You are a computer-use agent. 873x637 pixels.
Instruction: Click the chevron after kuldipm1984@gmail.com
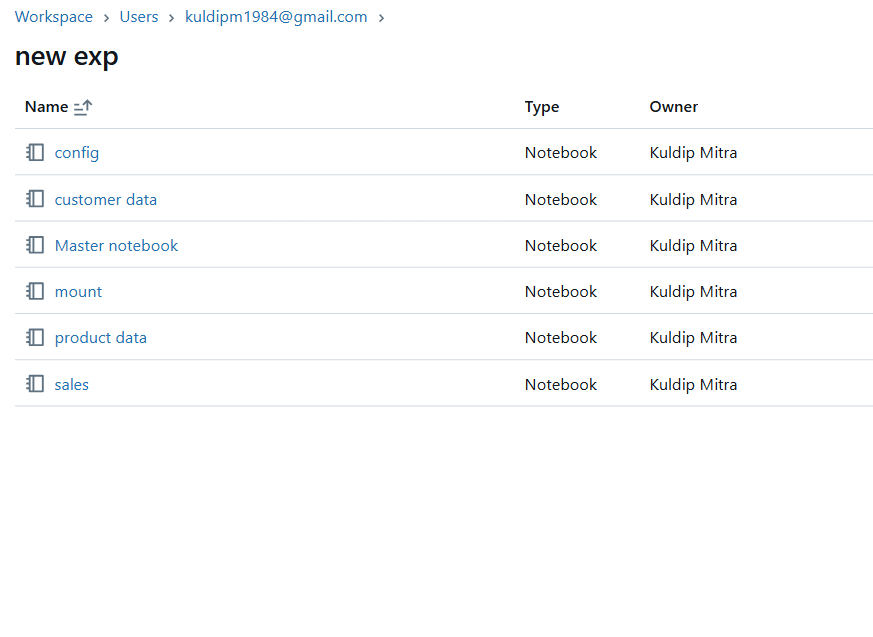[x=382, y=18]
